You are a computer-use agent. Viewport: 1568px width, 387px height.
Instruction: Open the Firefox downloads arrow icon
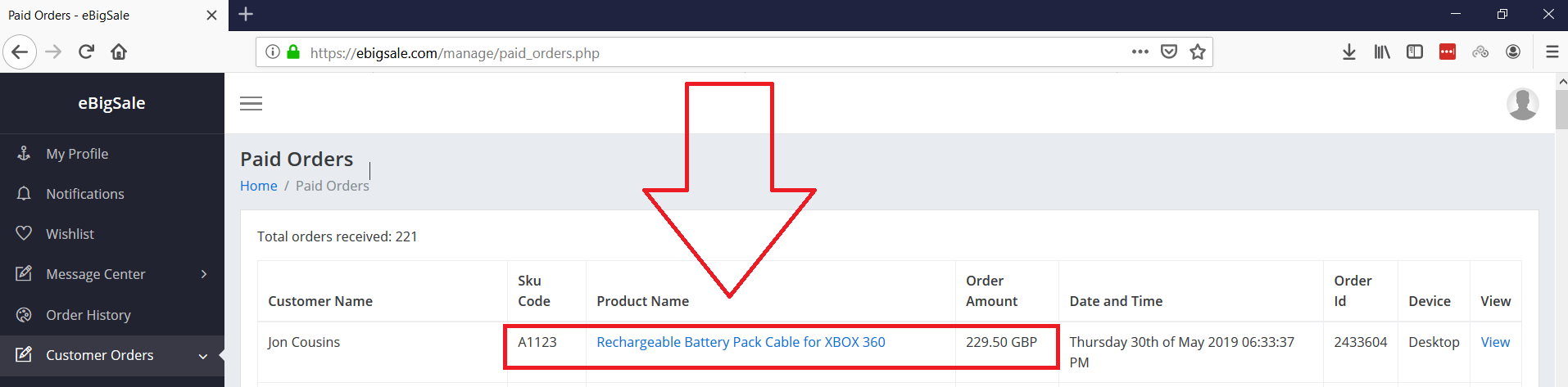pyautogui.click(x=1348, y=52)
